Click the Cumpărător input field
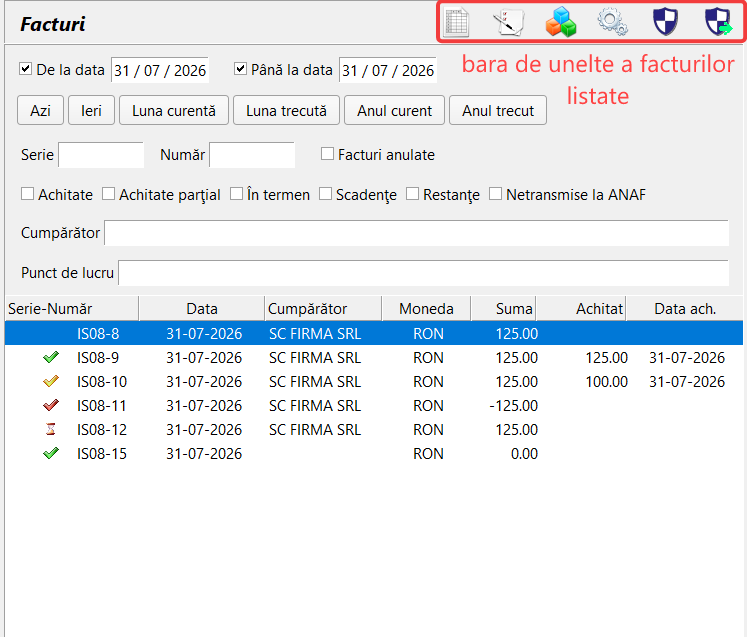This screenshot has width=747, height=637. pos(416,233)
